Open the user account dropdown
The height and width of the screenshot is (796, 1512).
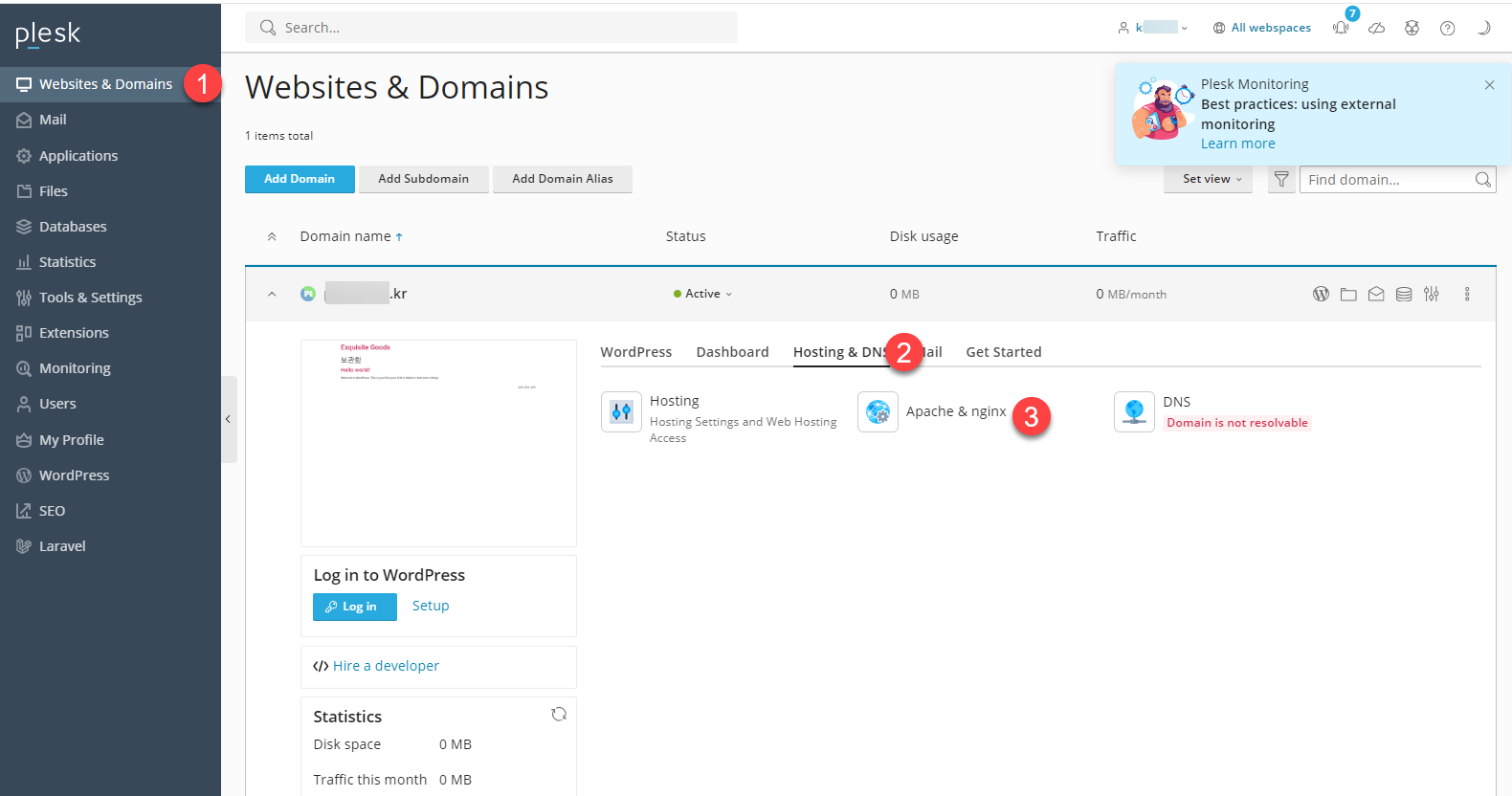click(x=1153, y=28)
